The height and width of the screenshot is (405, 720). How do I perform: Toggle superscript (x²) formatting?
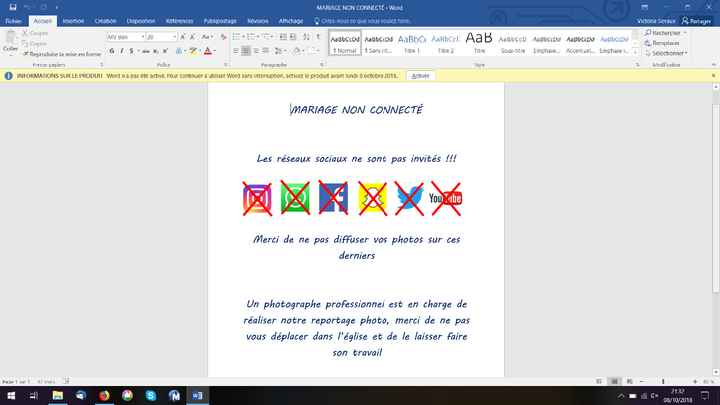(165, 51)
